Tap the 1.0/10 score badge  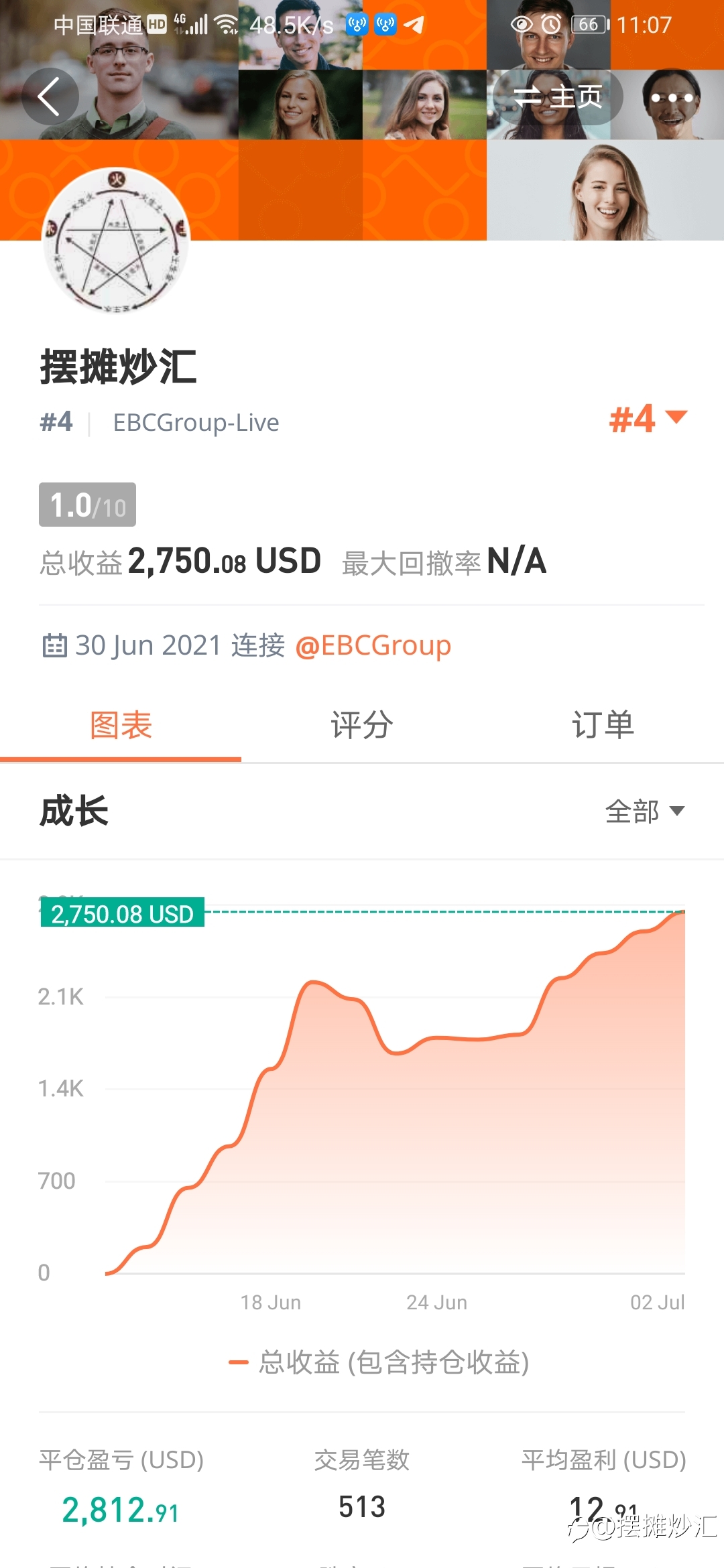pyautogui.click(x=87, y=505)
